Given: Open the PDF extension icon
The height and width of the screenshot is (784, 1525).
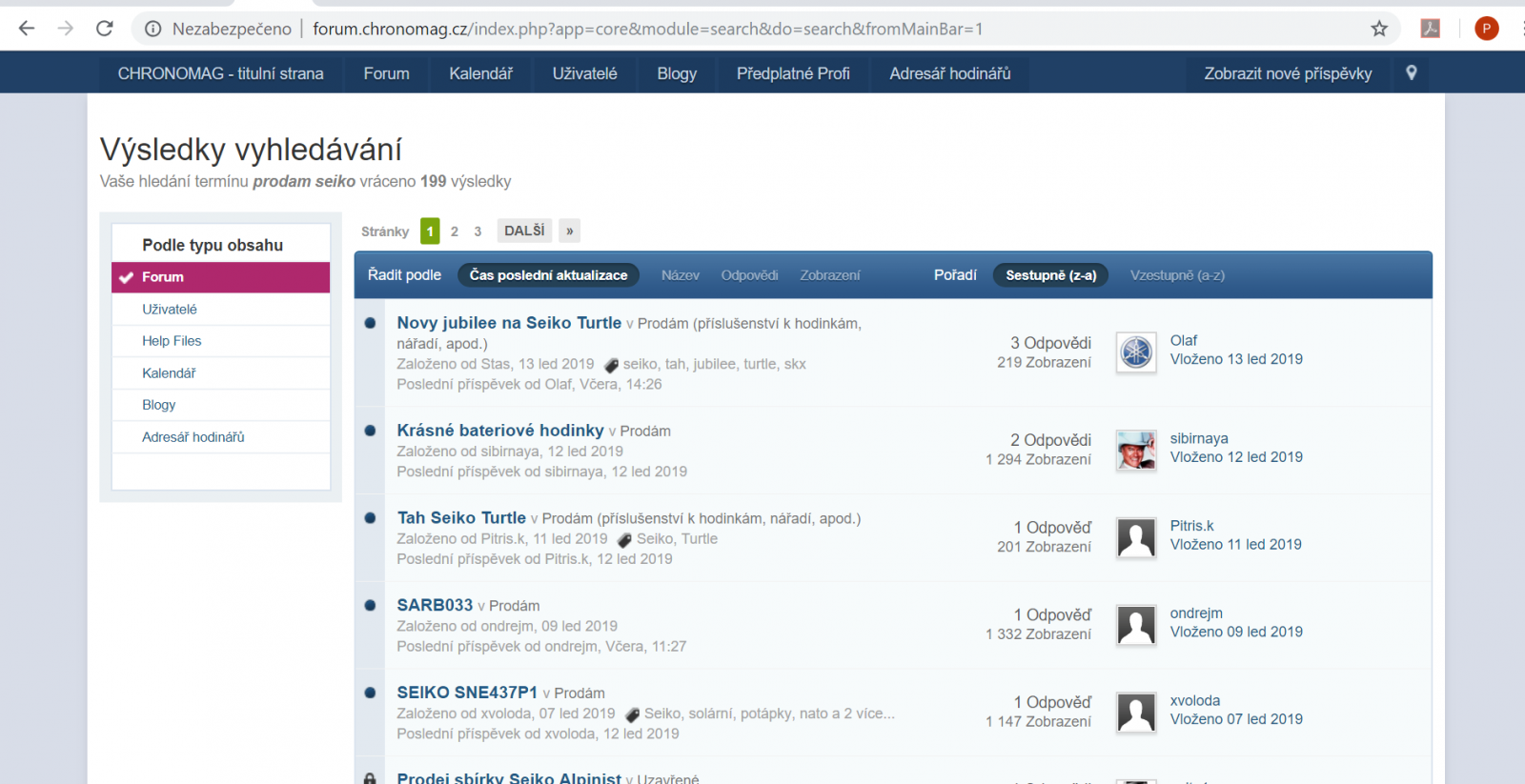Looking at the screenshot, I should pyautogui.click(x=1431, y=29).
